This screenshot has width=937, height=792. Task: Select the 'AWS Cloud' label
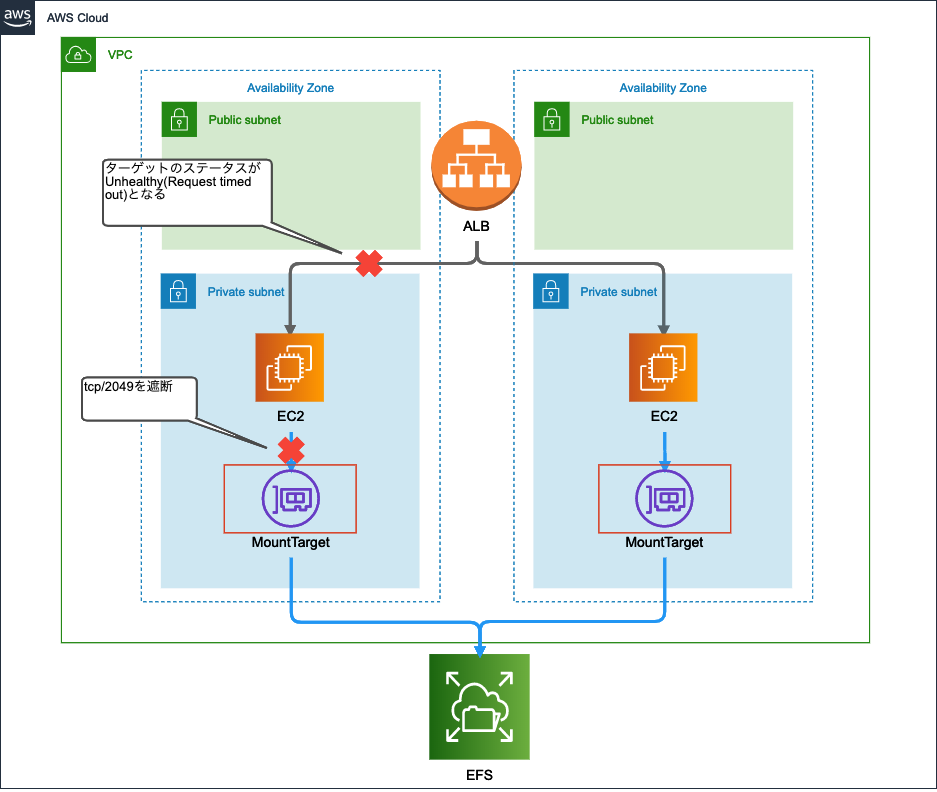78,18
